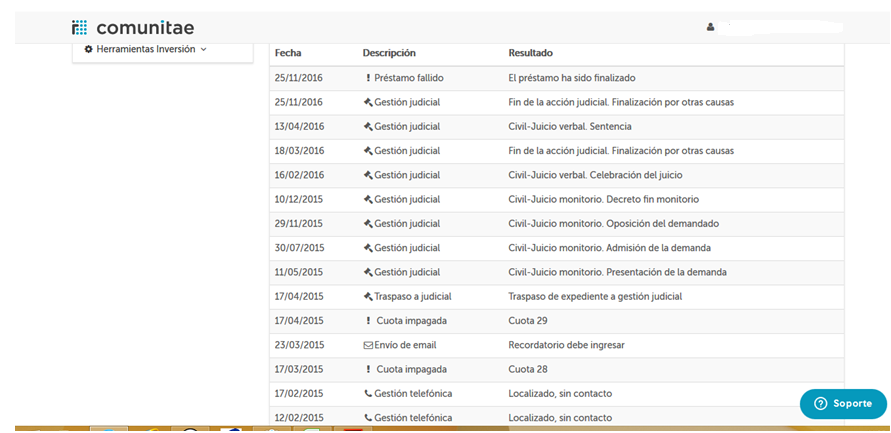Sort by the Fecha column header
Viewport: 891px width, 433px height.
tap(288, 53)
